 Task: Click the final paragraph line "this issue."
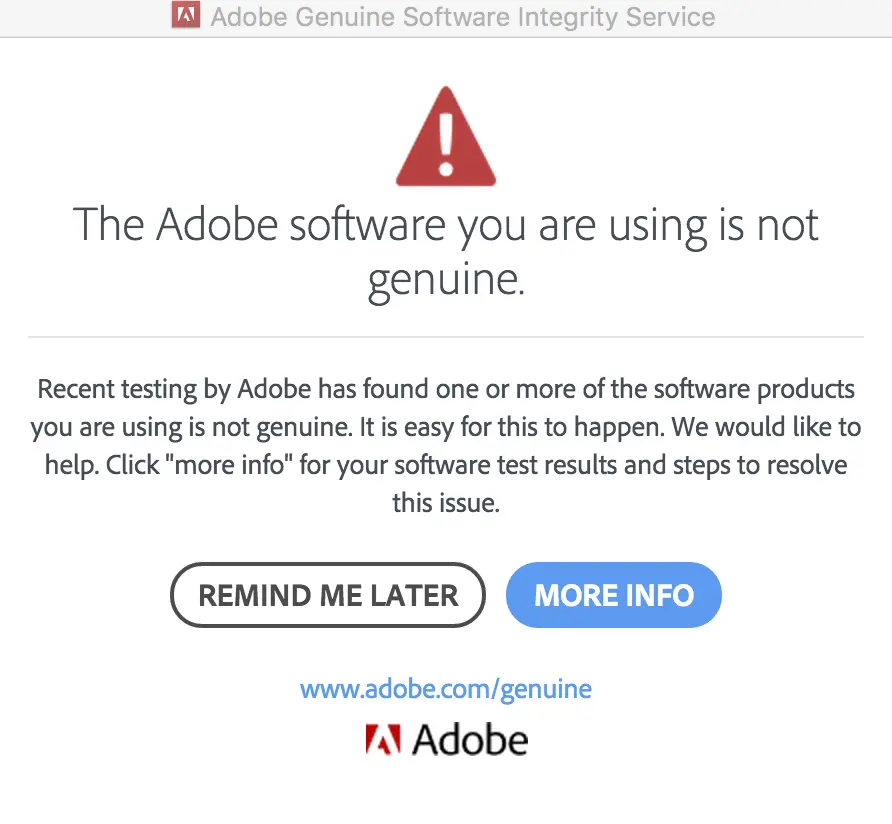[446, 503]
